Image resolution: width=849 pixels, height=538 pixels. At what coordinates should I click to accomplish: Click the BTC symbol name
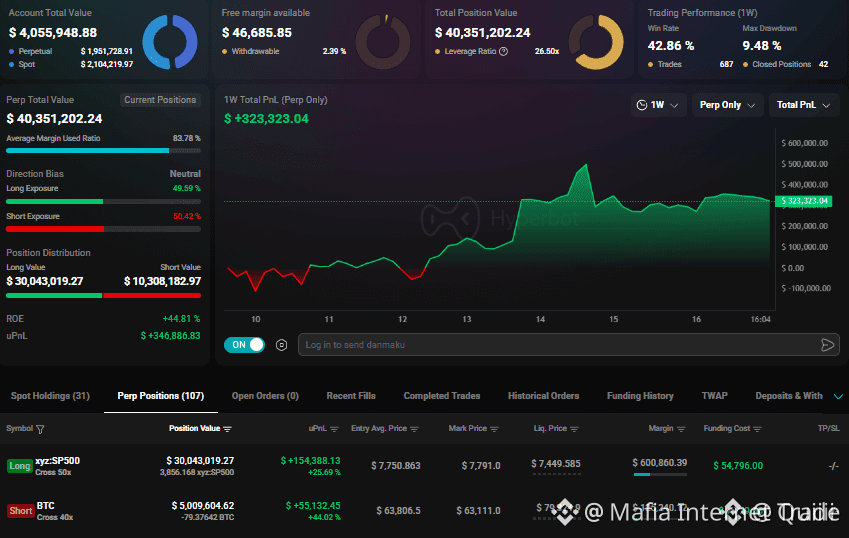point(45,506)
